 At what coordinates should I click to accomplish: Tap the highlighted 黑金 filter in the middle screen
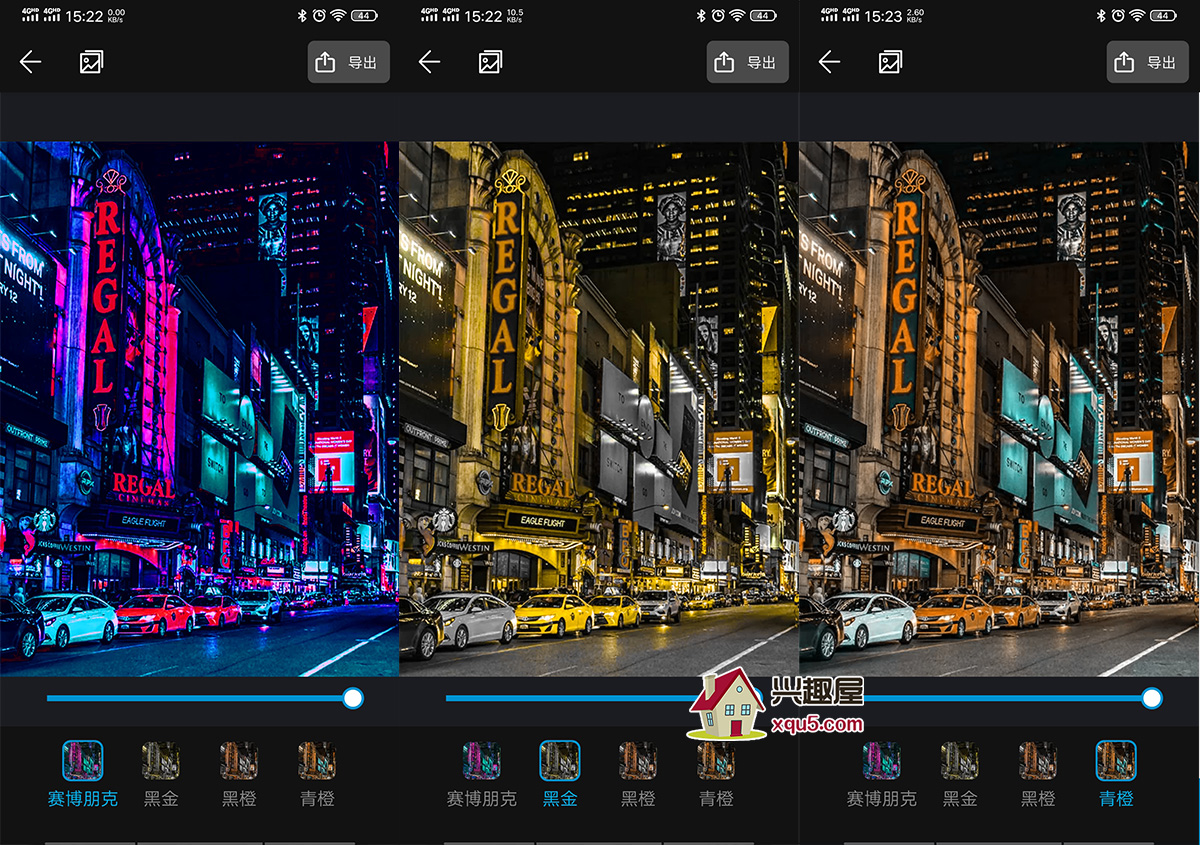click(x=560, y=774)
